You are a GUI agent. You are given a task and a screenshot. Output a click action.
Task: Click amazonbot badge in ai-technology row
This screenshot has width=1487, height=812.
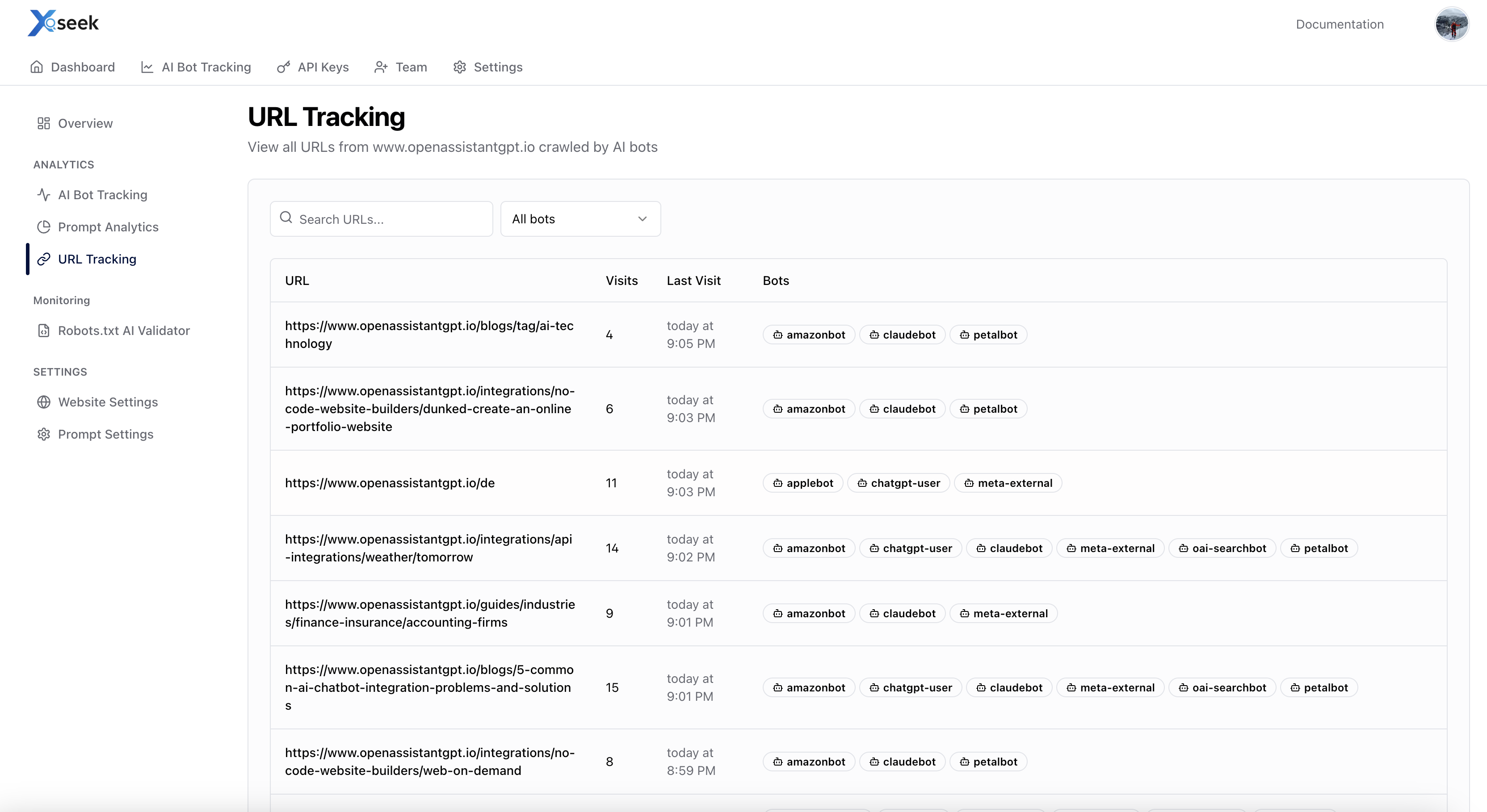[x=808, y=335]
